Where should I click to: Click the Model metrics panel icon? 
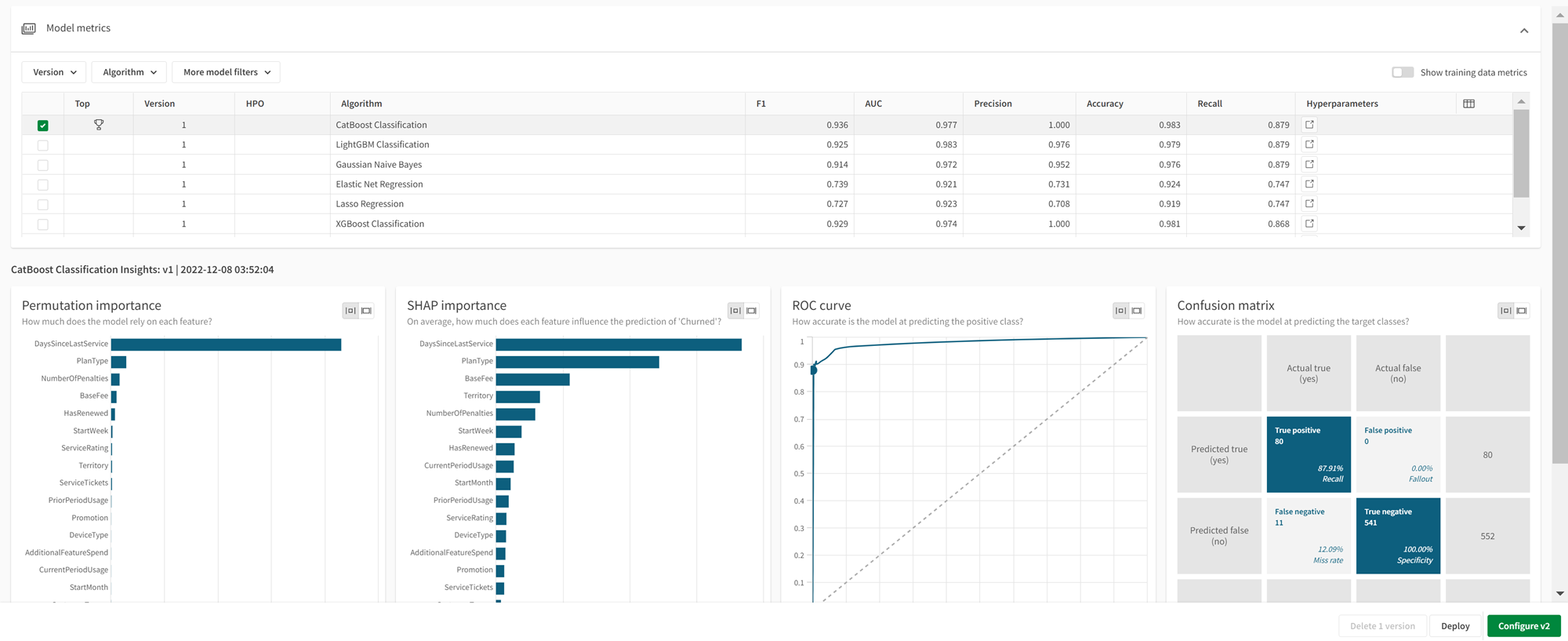point(29,28)
